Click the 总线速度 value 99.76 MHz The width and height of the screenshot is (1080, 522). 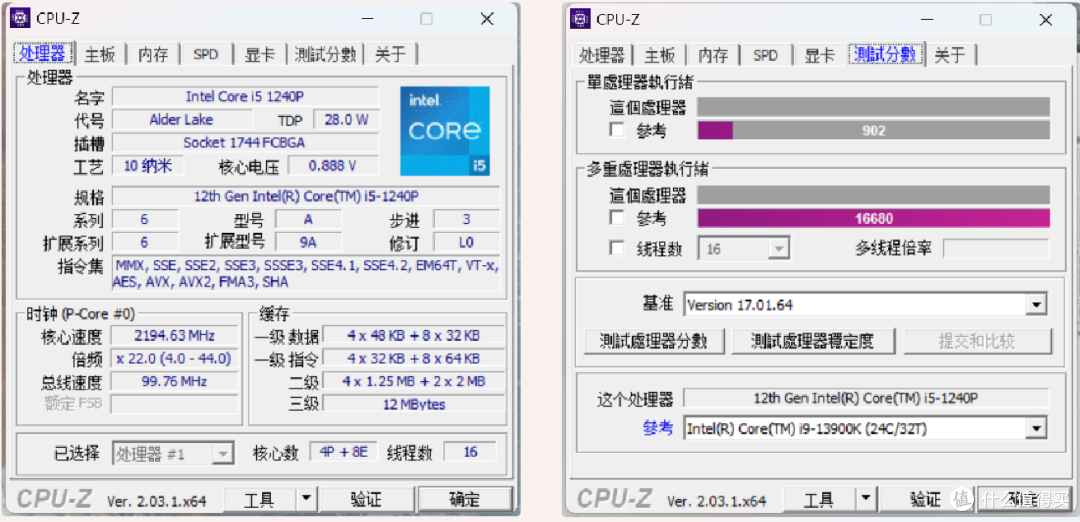(x=174, y=381)
